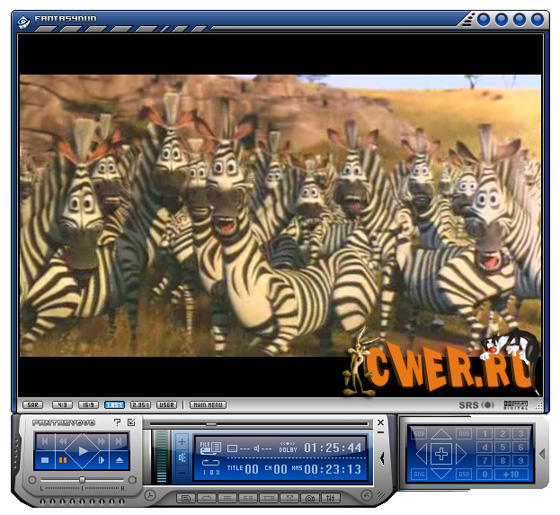Eject the disc with the eject icon
This screenshot has width=560, height=515.
click(x=120, y=460)
